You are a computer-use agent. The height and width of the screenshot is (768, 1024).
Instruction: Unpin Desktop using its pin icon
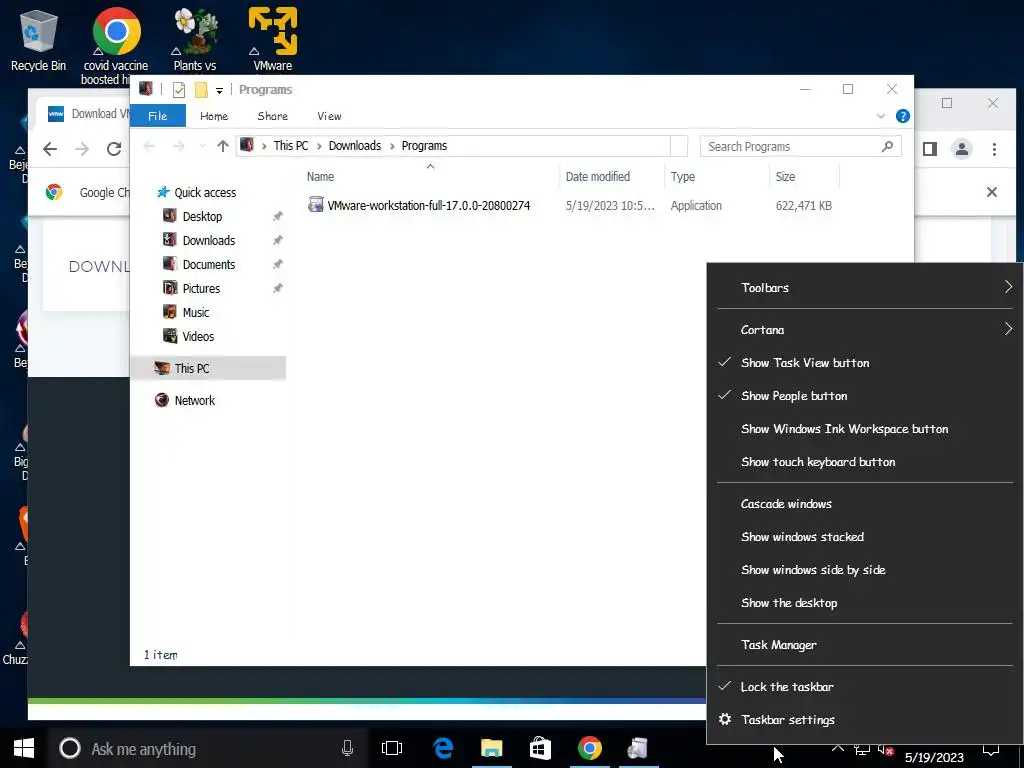278,216
